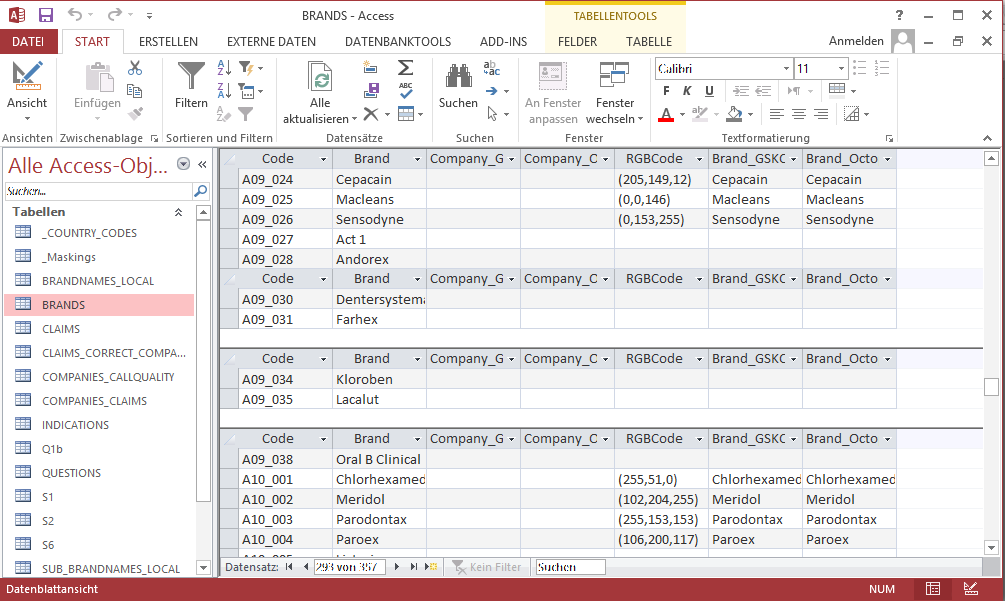Open the DATEI tab
1005x601 pixels.
point(28,42)
